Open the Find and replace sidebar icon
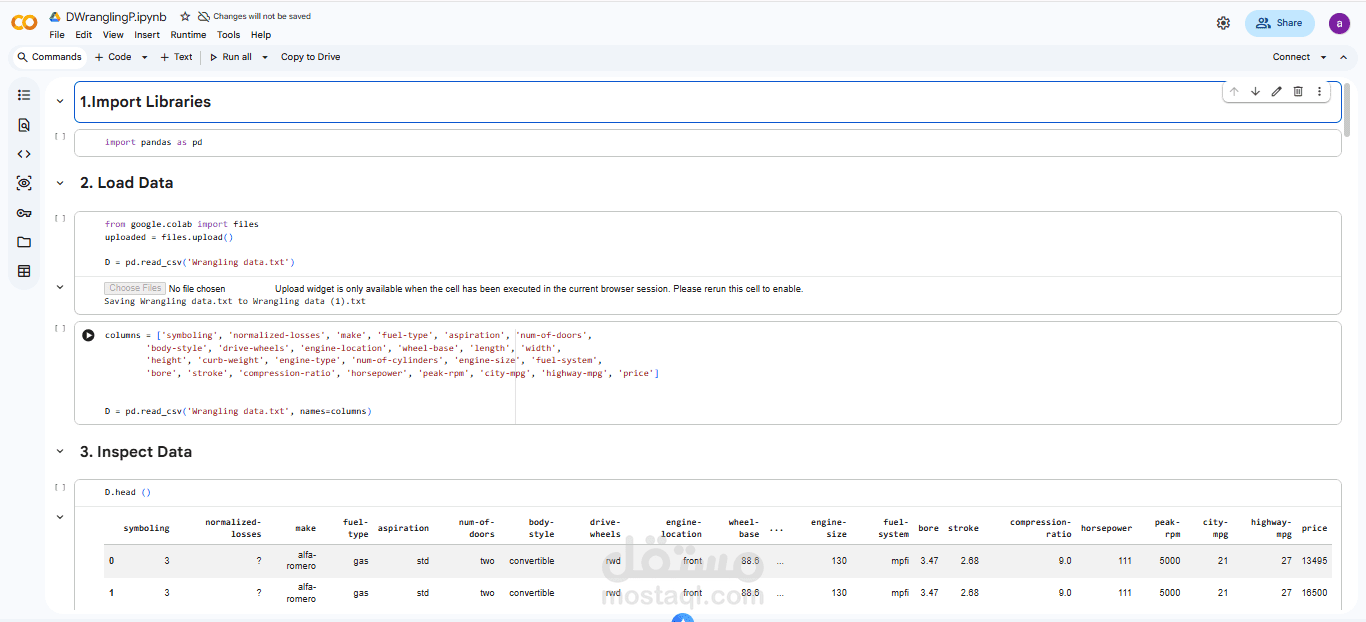This screenshot has height=622, width=1366. tap(24, 125)
